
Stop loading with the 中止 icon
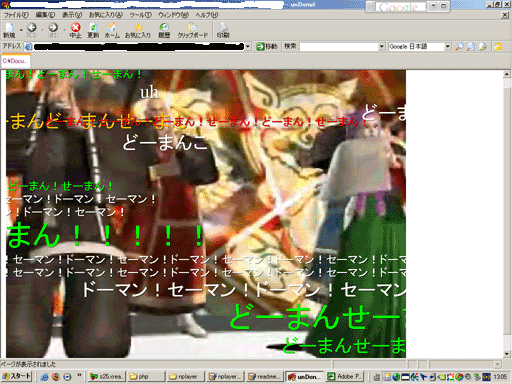[76, 30]
